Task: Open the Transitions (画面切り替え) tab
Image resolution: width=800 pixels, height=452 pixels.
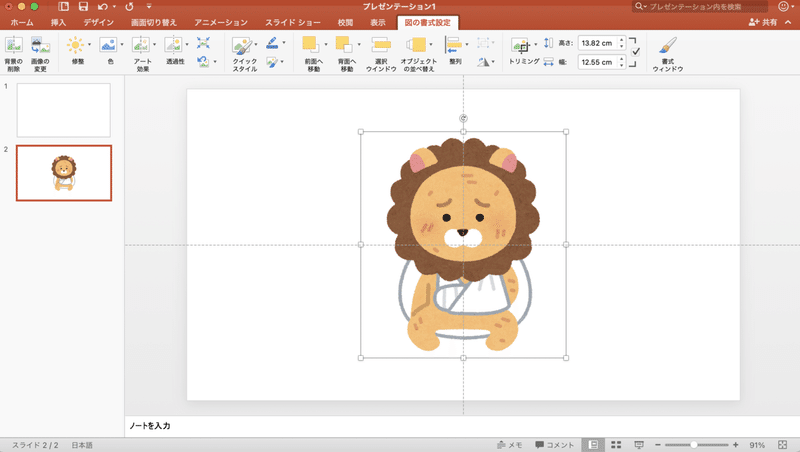Action: (154, 22)
